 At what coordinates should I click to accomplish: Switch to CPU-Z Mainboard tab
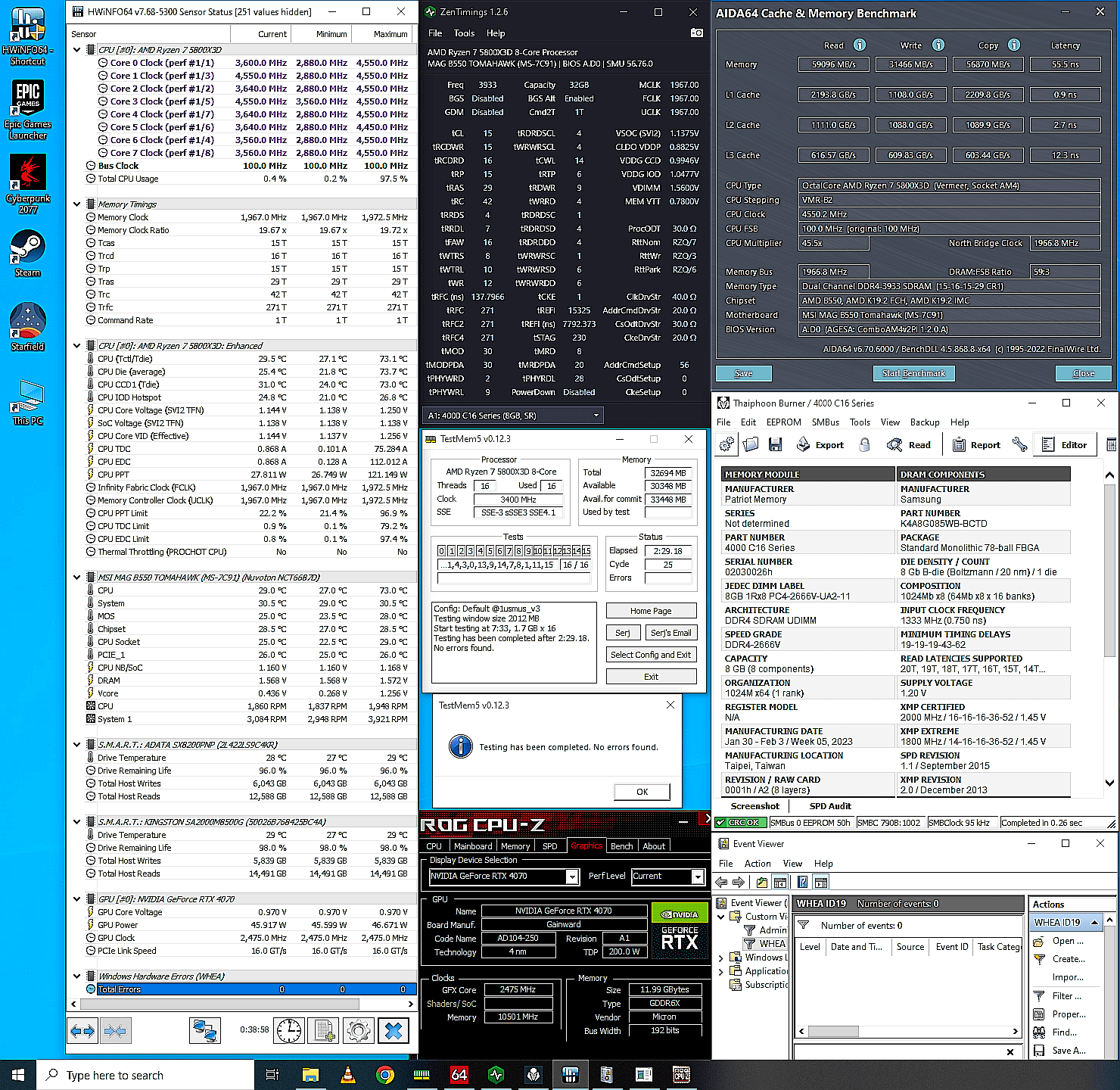tap(473, 846)
